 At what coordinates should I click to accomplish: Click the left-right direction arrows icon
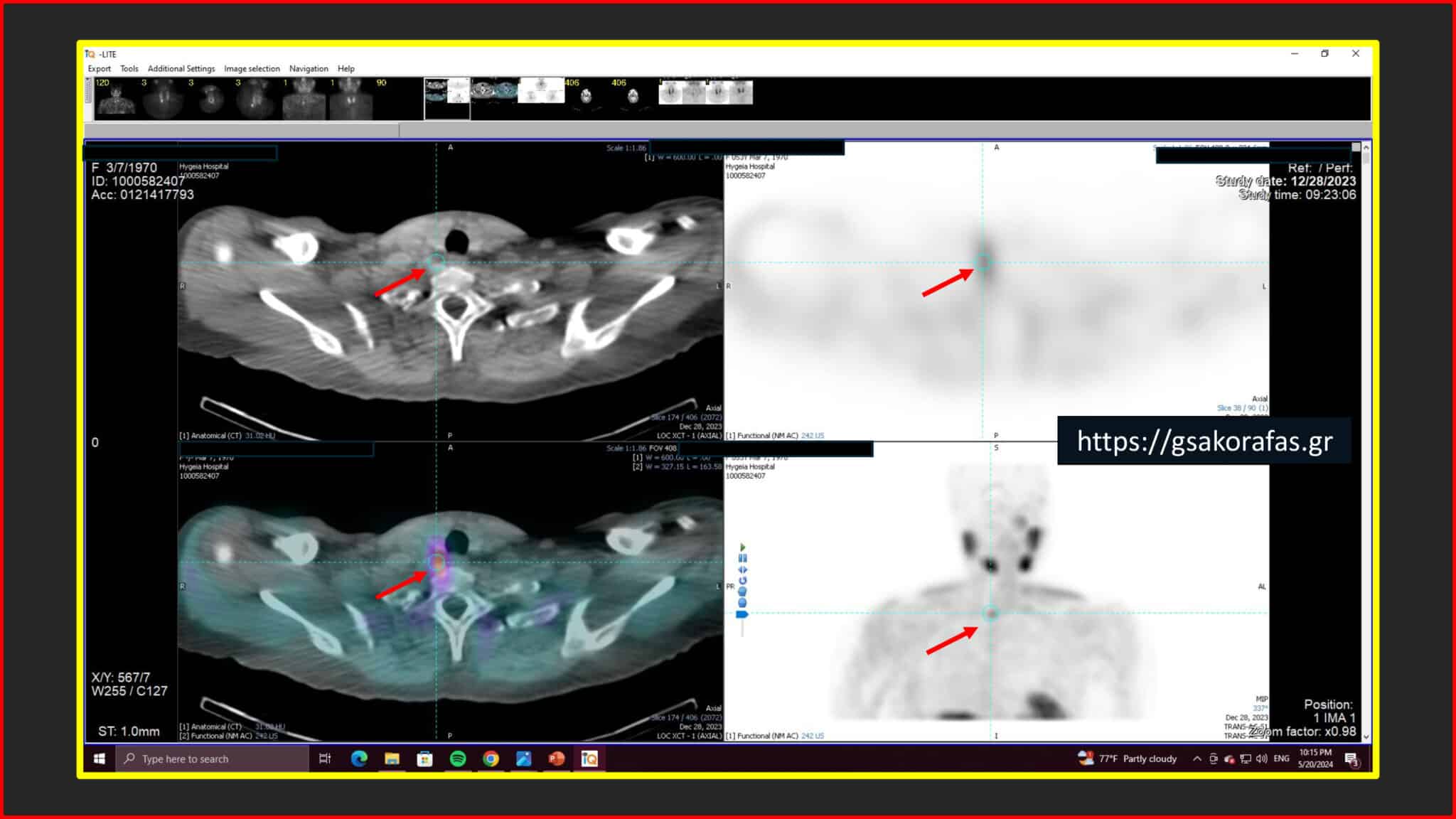point(742,569)
